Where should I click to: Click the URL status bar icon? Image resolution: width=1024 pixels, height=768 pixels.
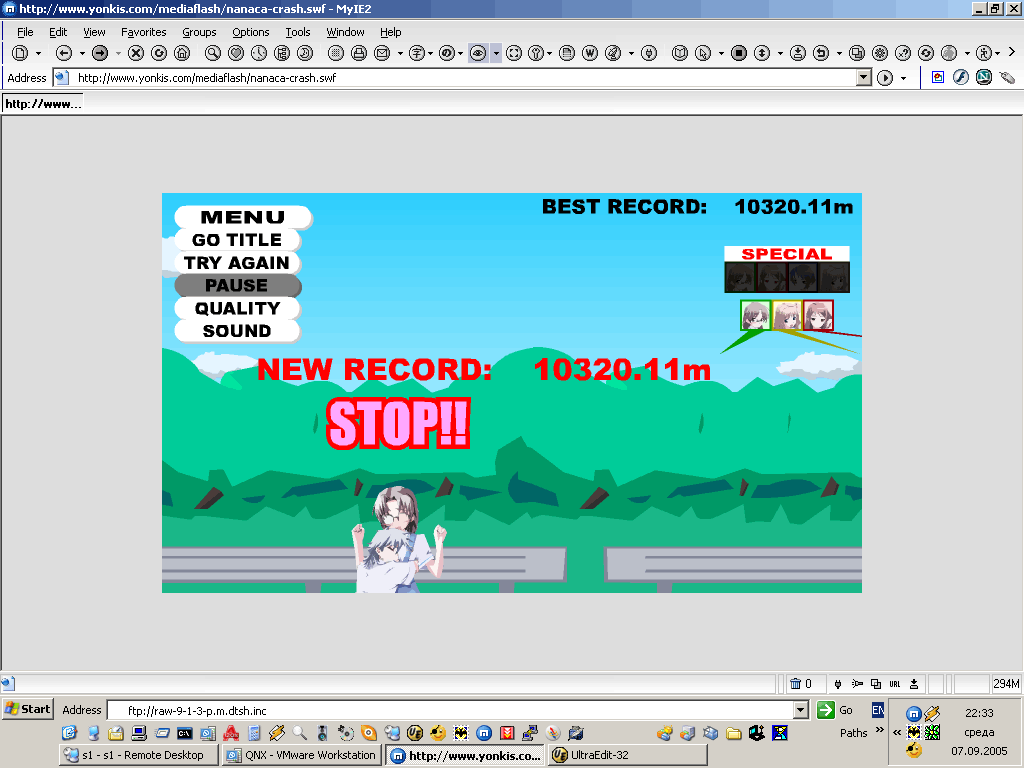895,684
